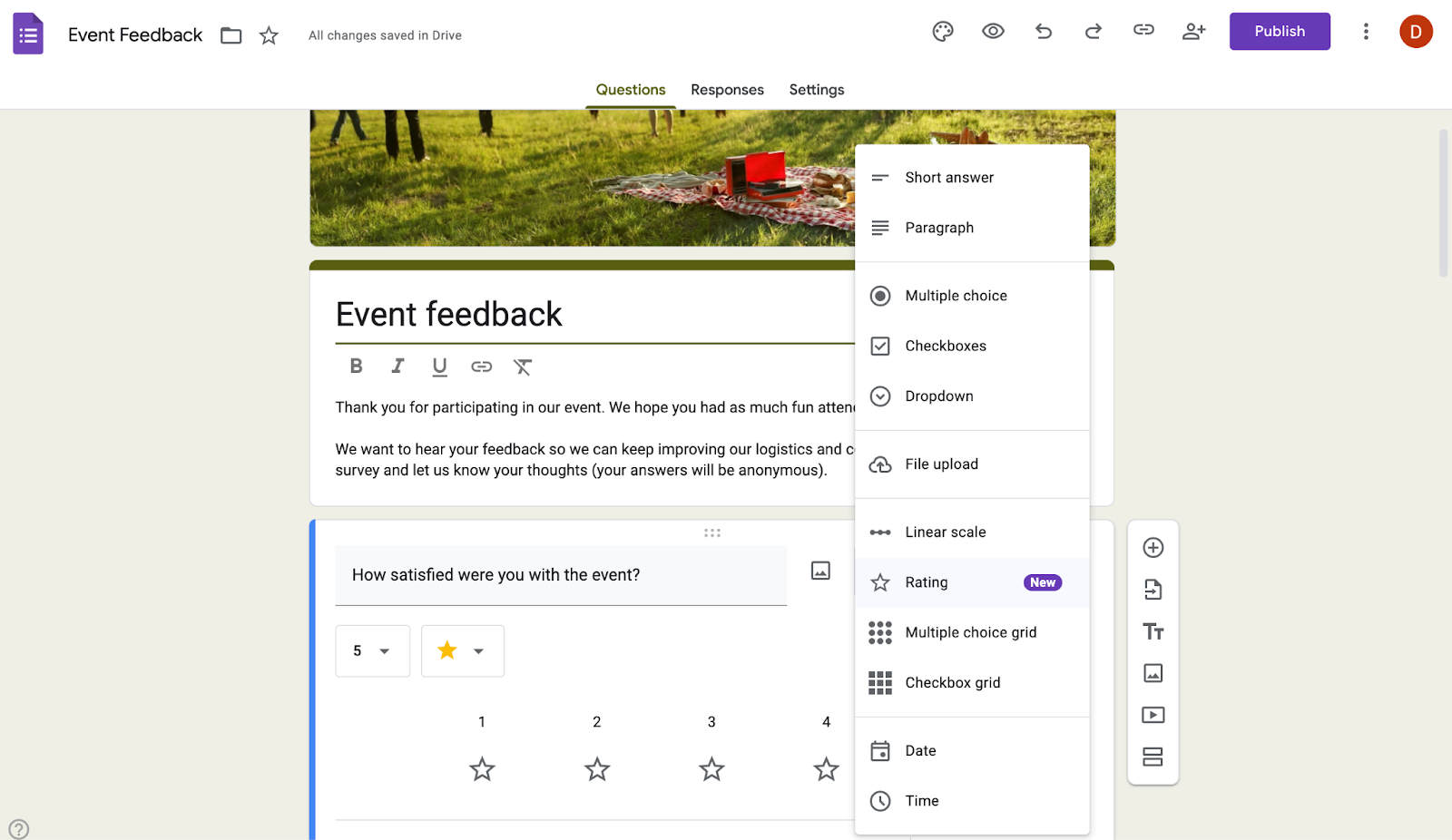Image resolution: width=1452 pixels, height=840 pixels.
Task: Add an image to the satisfaction question
Action: click(821, 571)
